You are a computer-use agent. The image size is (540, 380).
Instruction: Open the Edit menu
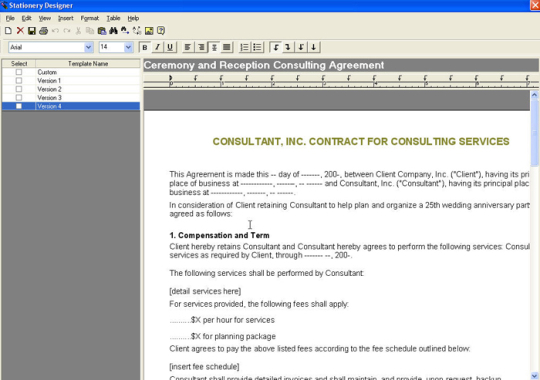(x=27, y=18)
